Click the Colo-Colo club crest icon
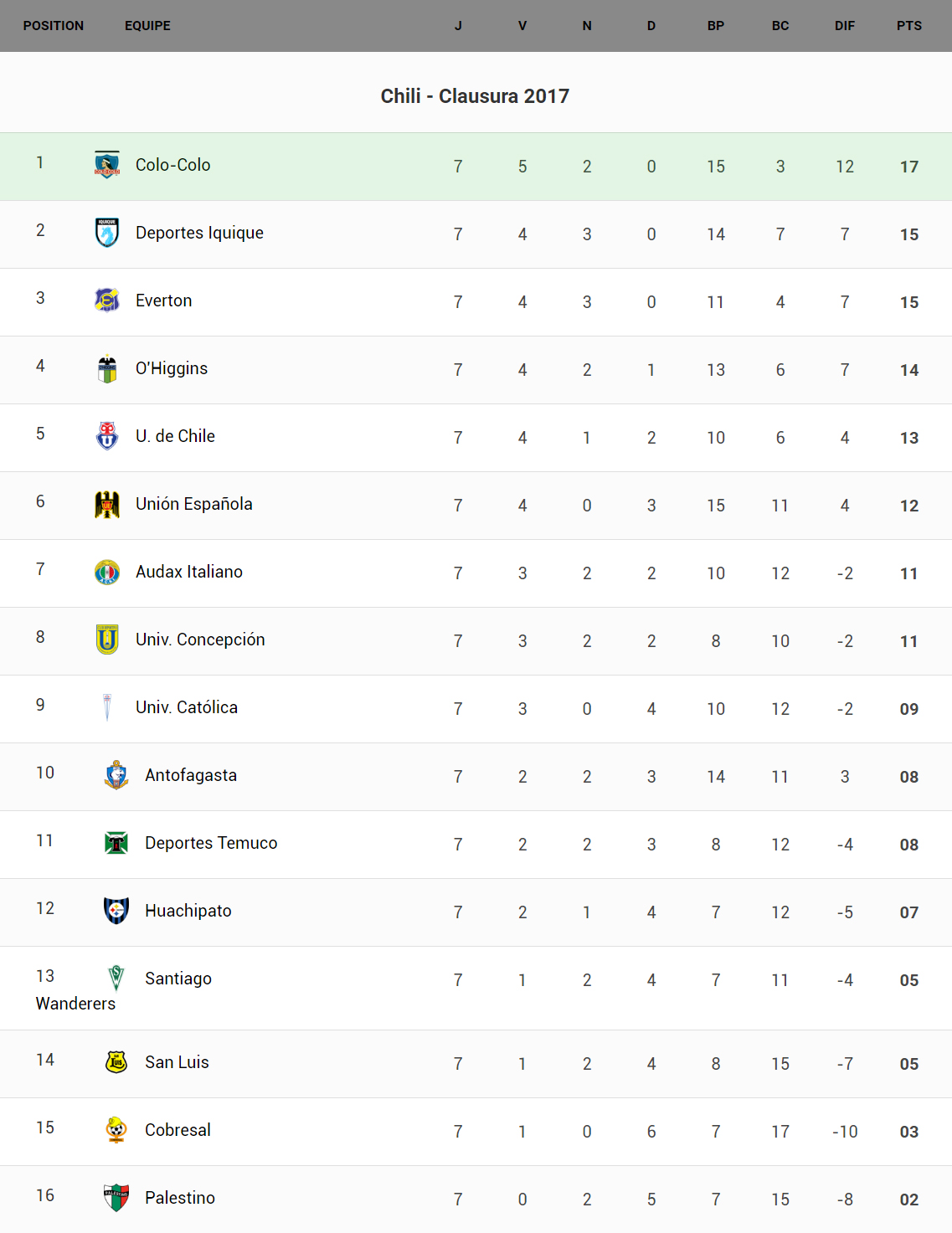952x1233 pixels. tap(107, 165)
